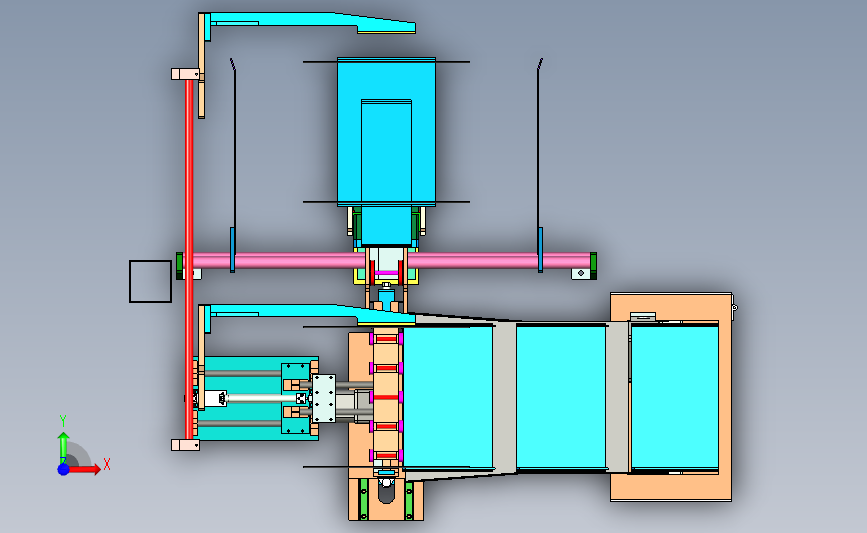Select the green cap on the shaft's right end
The image size is (867, 533).
coord(593,266)
